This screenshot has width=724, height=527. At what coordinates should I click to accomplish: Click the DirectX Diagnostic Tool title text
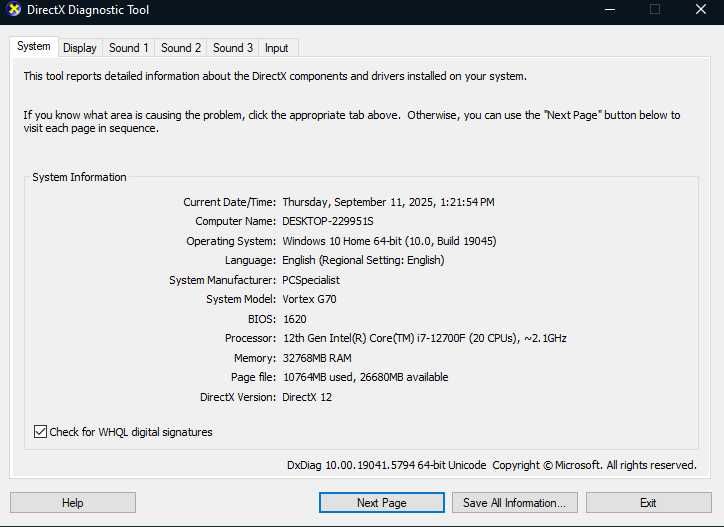pyautogui.click(x=88, y=10)
